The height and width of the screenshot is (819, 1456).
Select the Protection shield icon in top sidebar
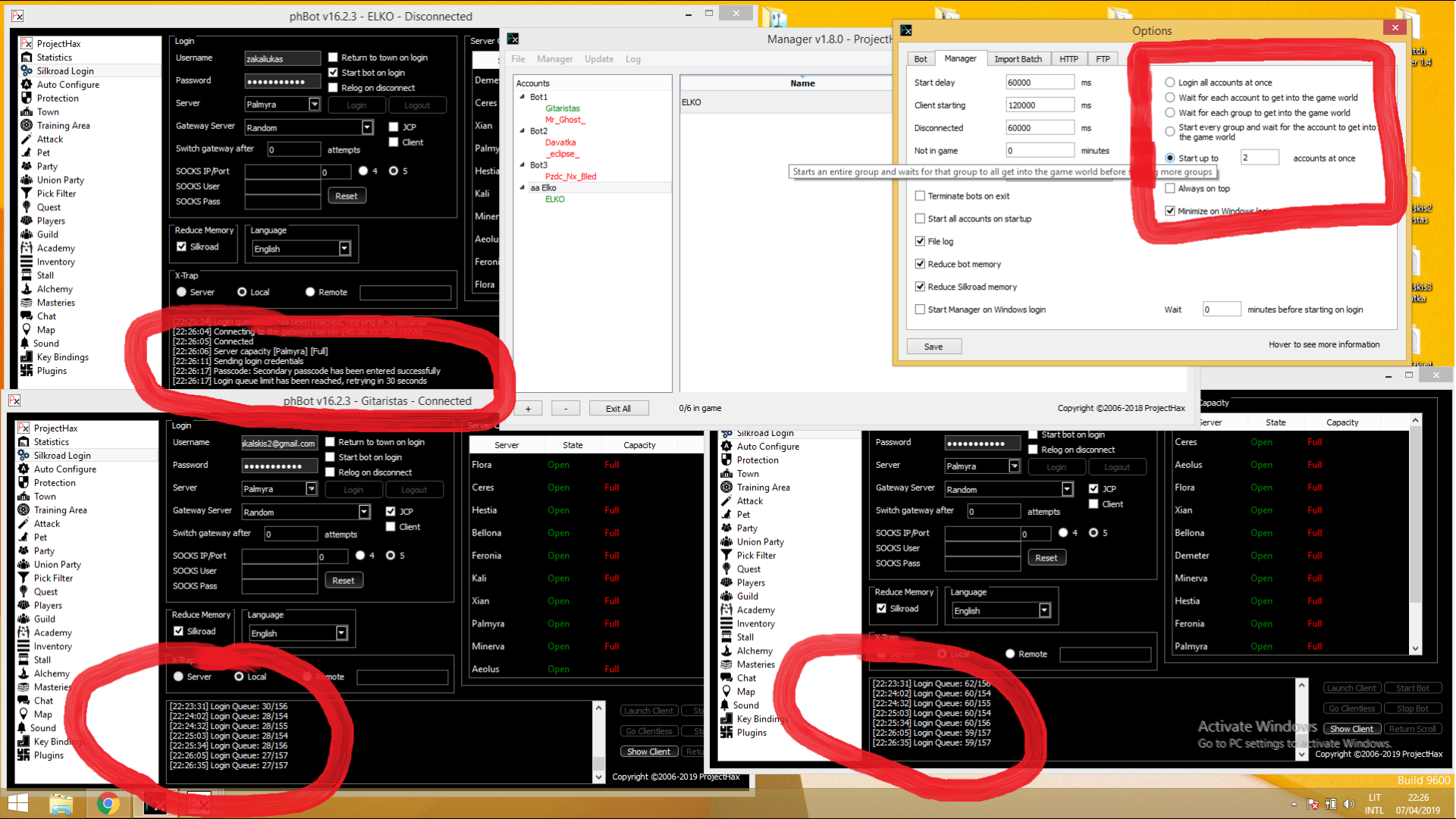tap(27, 99)
